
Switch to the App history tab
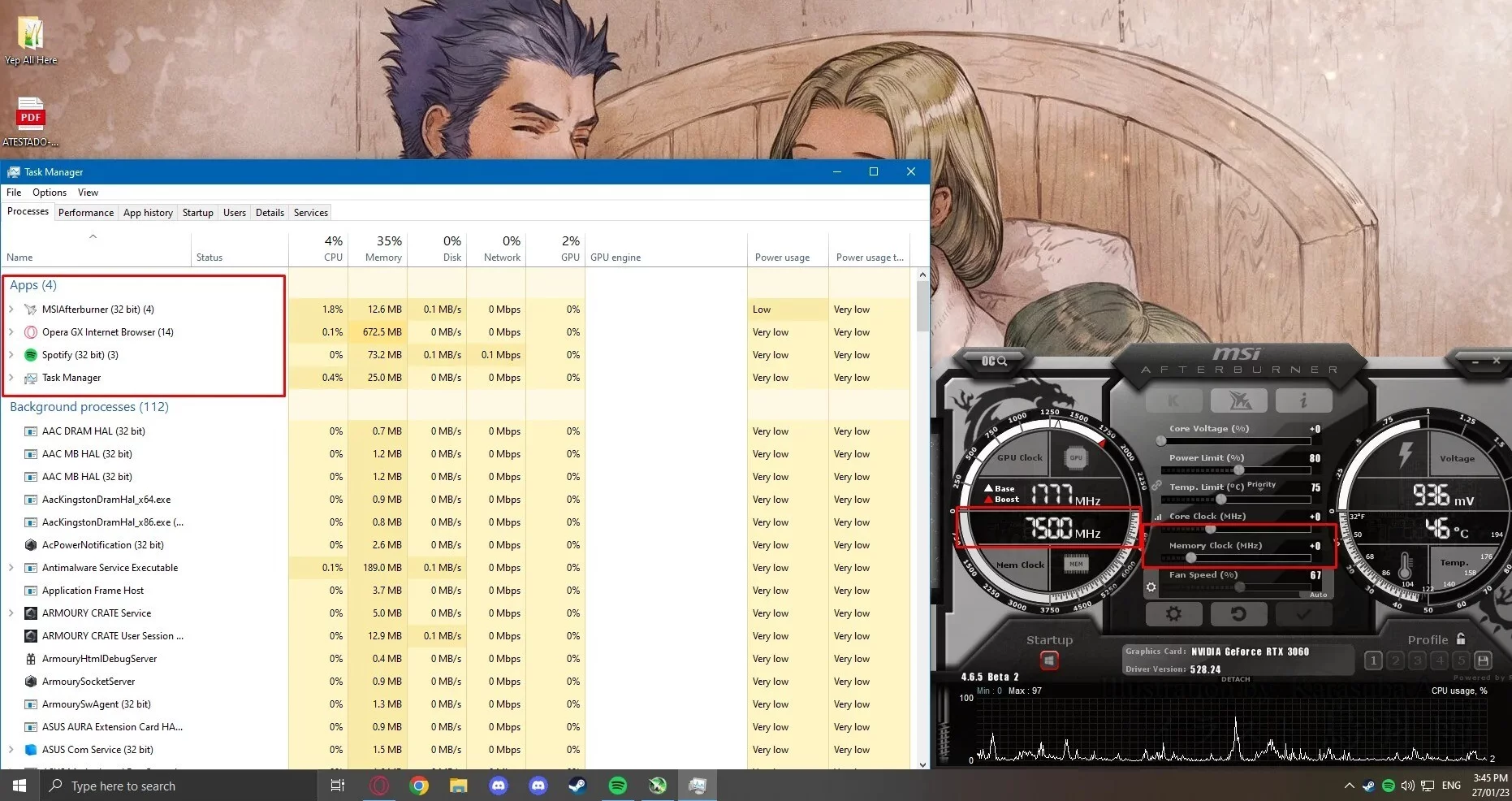[148, 213]
